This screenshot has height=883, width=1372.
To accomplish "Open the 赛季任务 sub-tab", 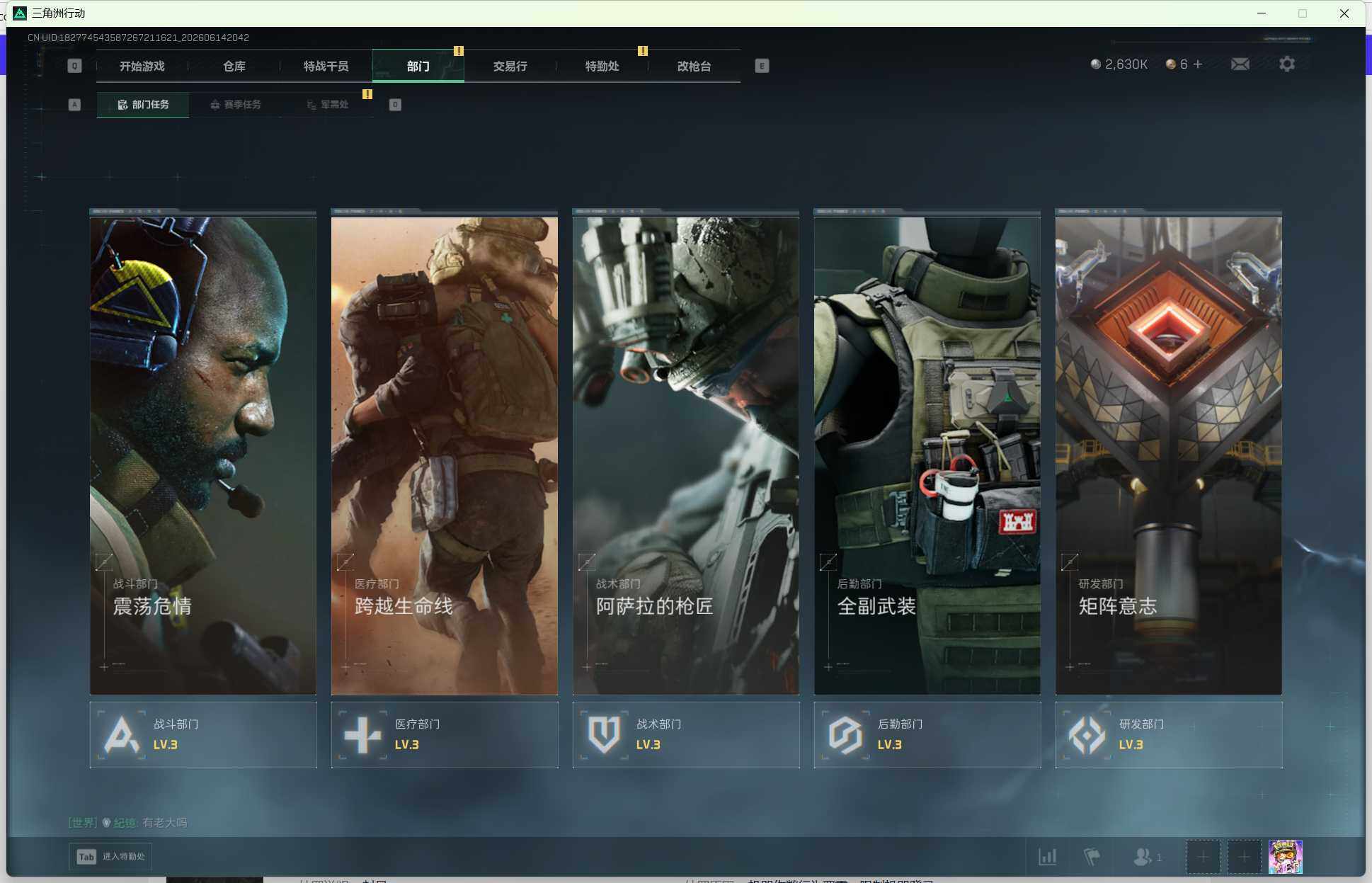I will [x=235, y=104].
